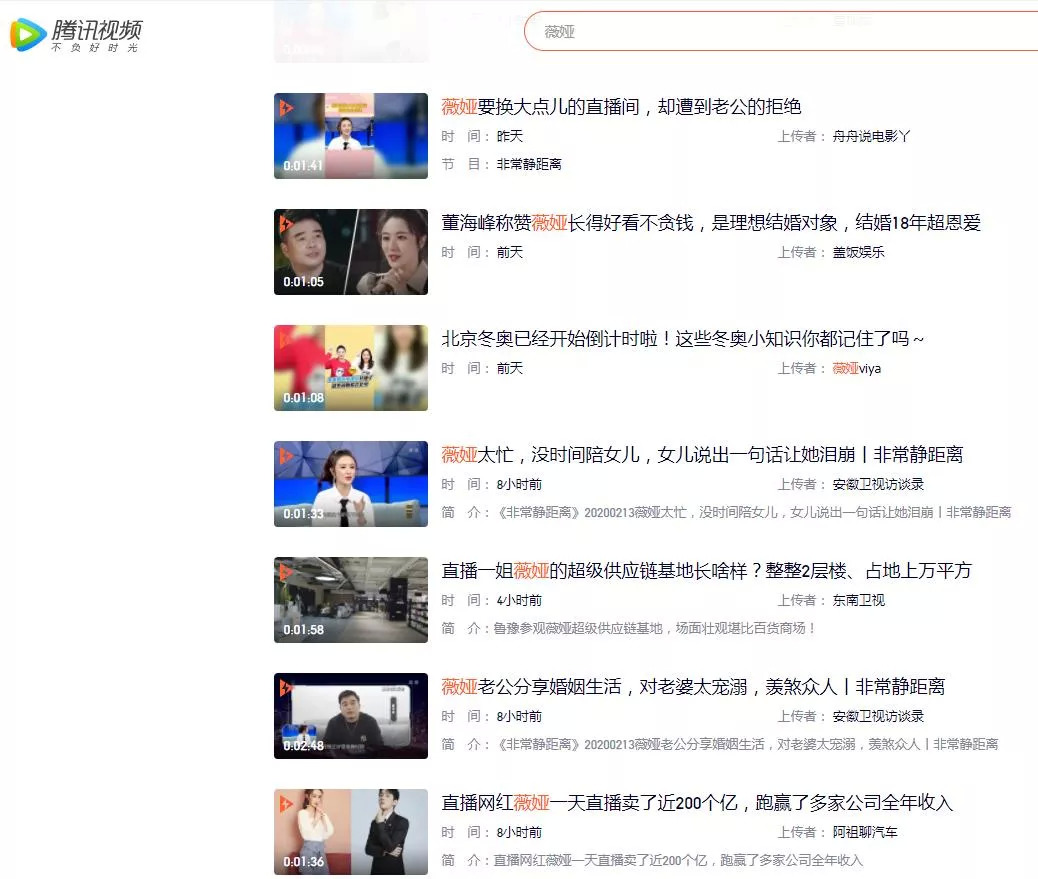Click play badge on 0:01:41 thumbnail
This screenshot has width=1038, height=879.
pyautogui.click(x=286, y=107)
